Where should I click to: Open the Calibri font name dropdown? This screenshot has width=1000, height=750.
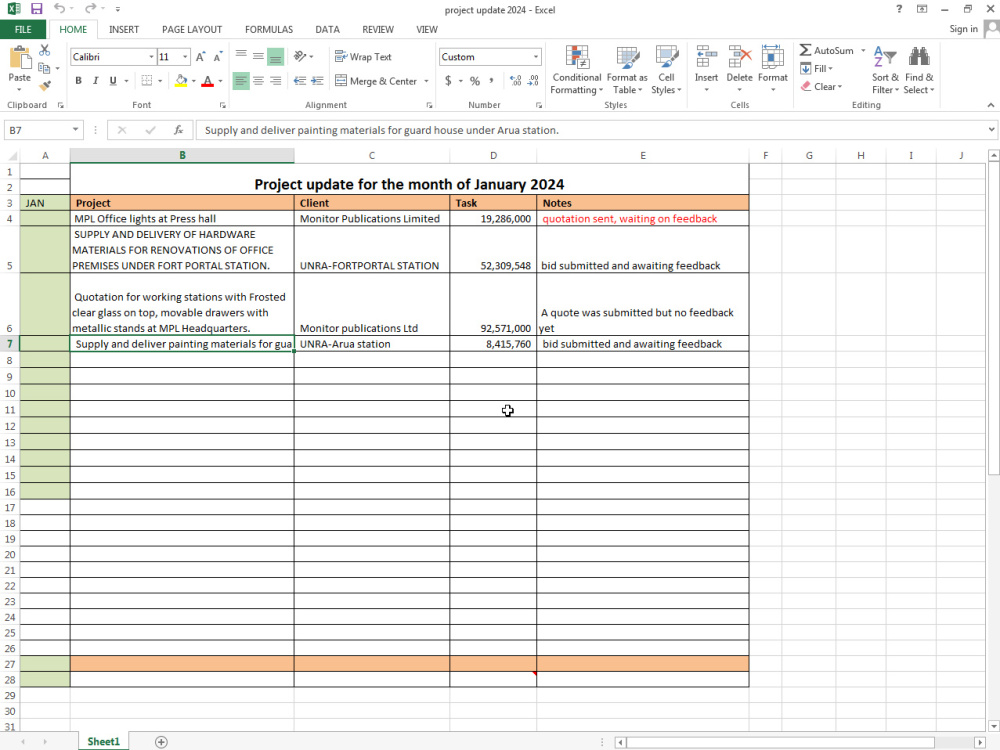pos(151,57)
